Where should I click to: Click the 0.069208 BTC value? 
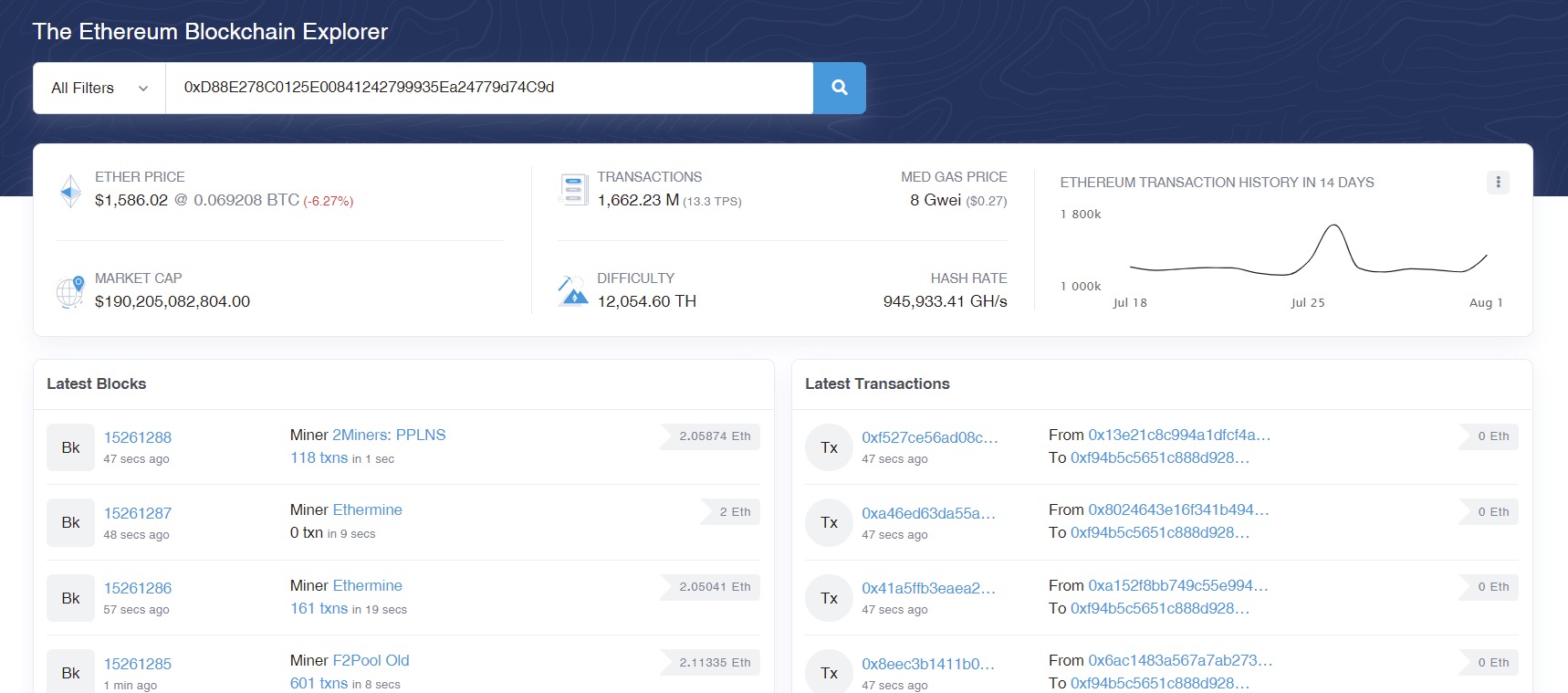click(246, 200)
